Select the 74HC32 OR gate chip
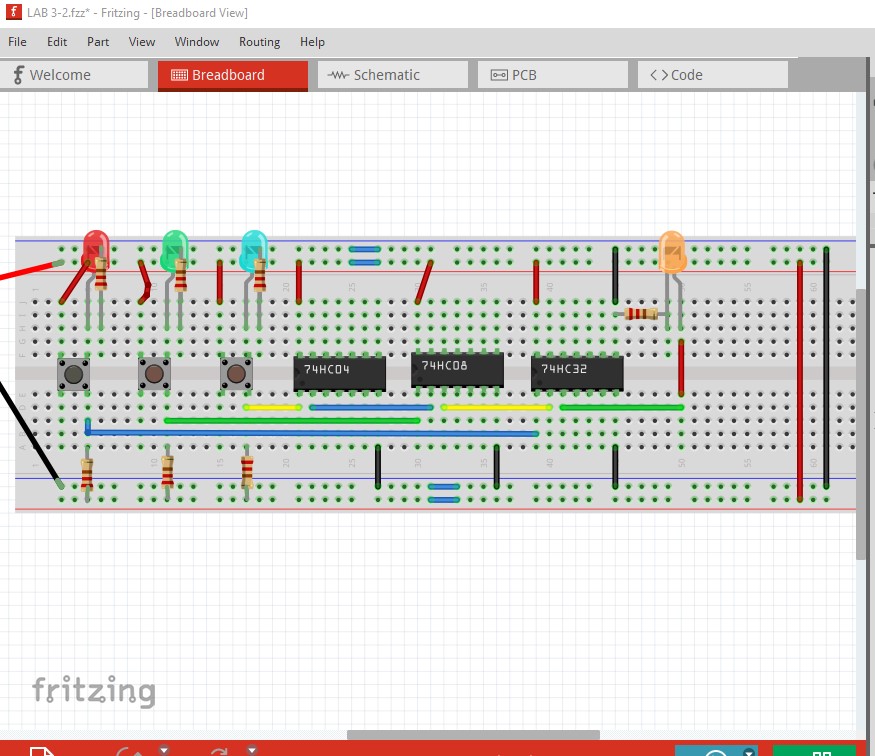Viewport: 875px width, 756px height. click(x=577, y=373)
